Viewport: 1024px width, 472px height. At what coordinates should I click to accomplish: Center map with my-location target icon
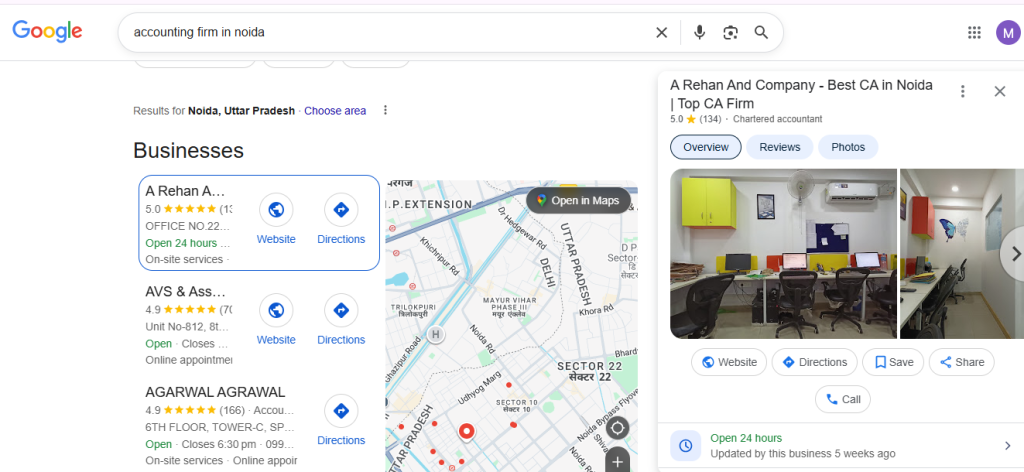pyautogui.click(x=617, y=428)
